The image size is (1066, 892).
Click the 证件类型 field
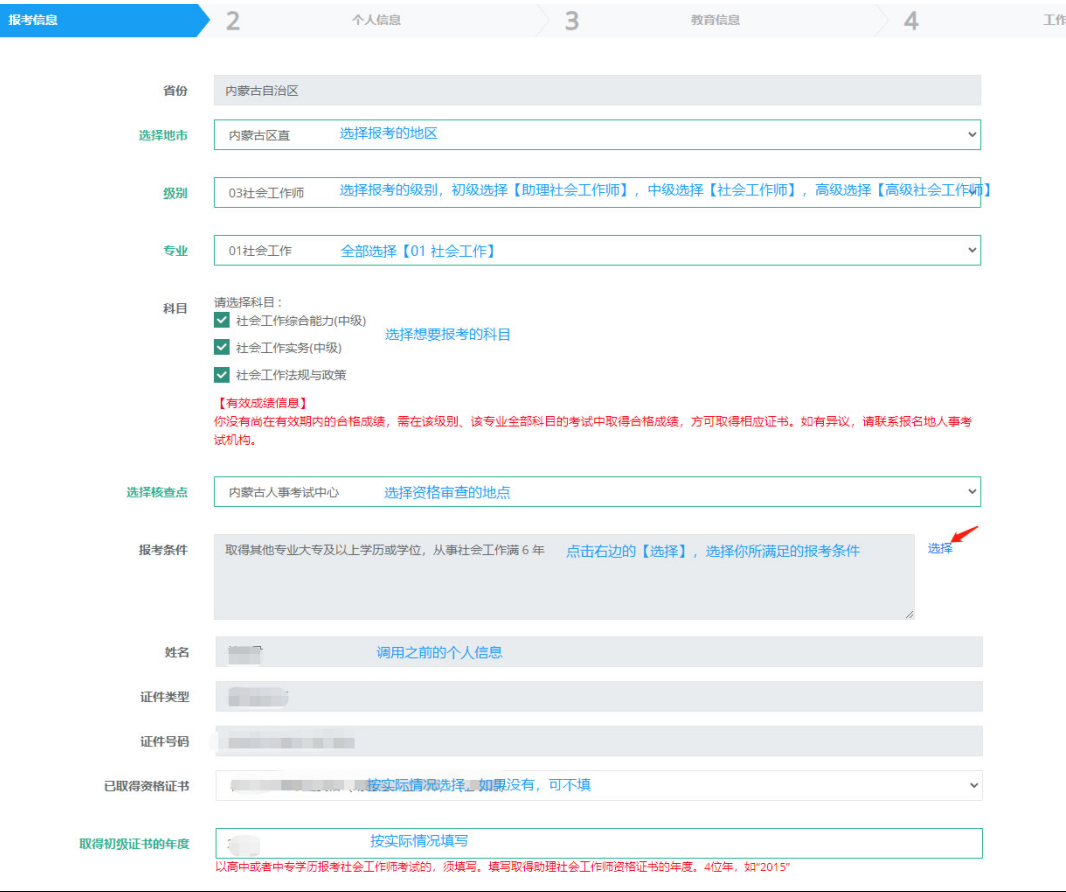click(x=598, y=697)
